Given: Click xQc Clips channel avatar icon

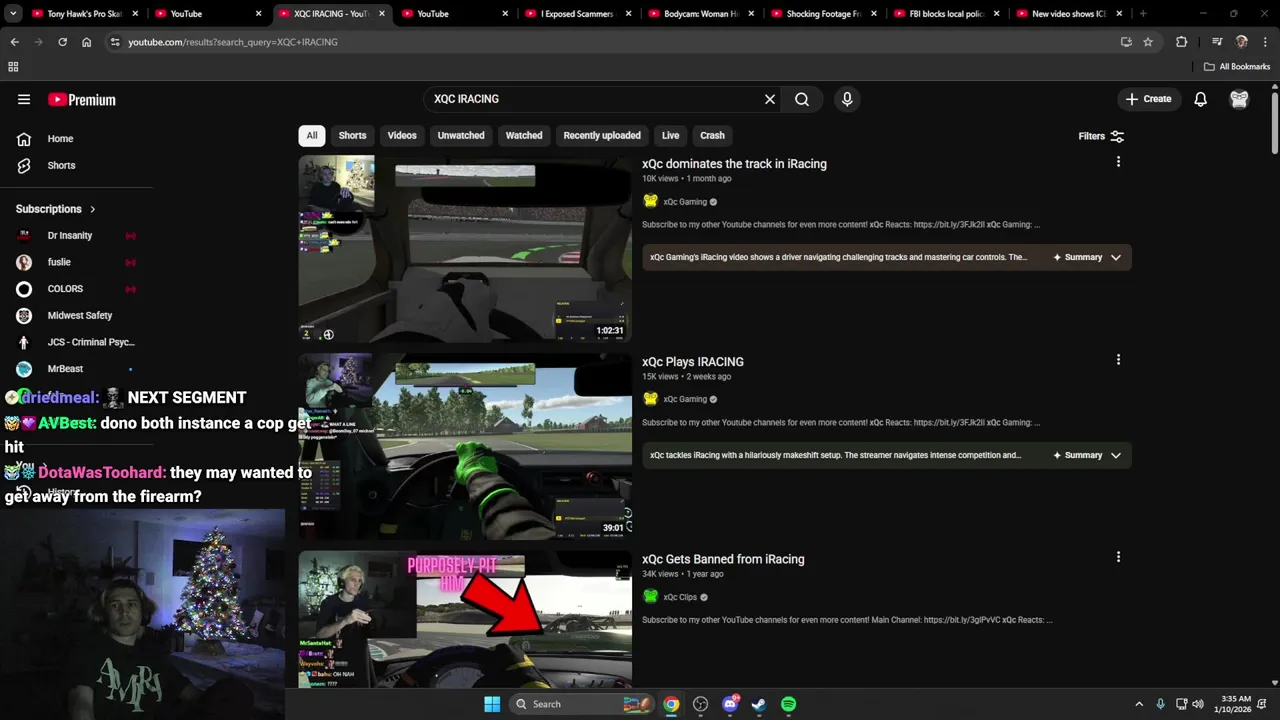Looking at the screenshot, I should coord(651,597).
